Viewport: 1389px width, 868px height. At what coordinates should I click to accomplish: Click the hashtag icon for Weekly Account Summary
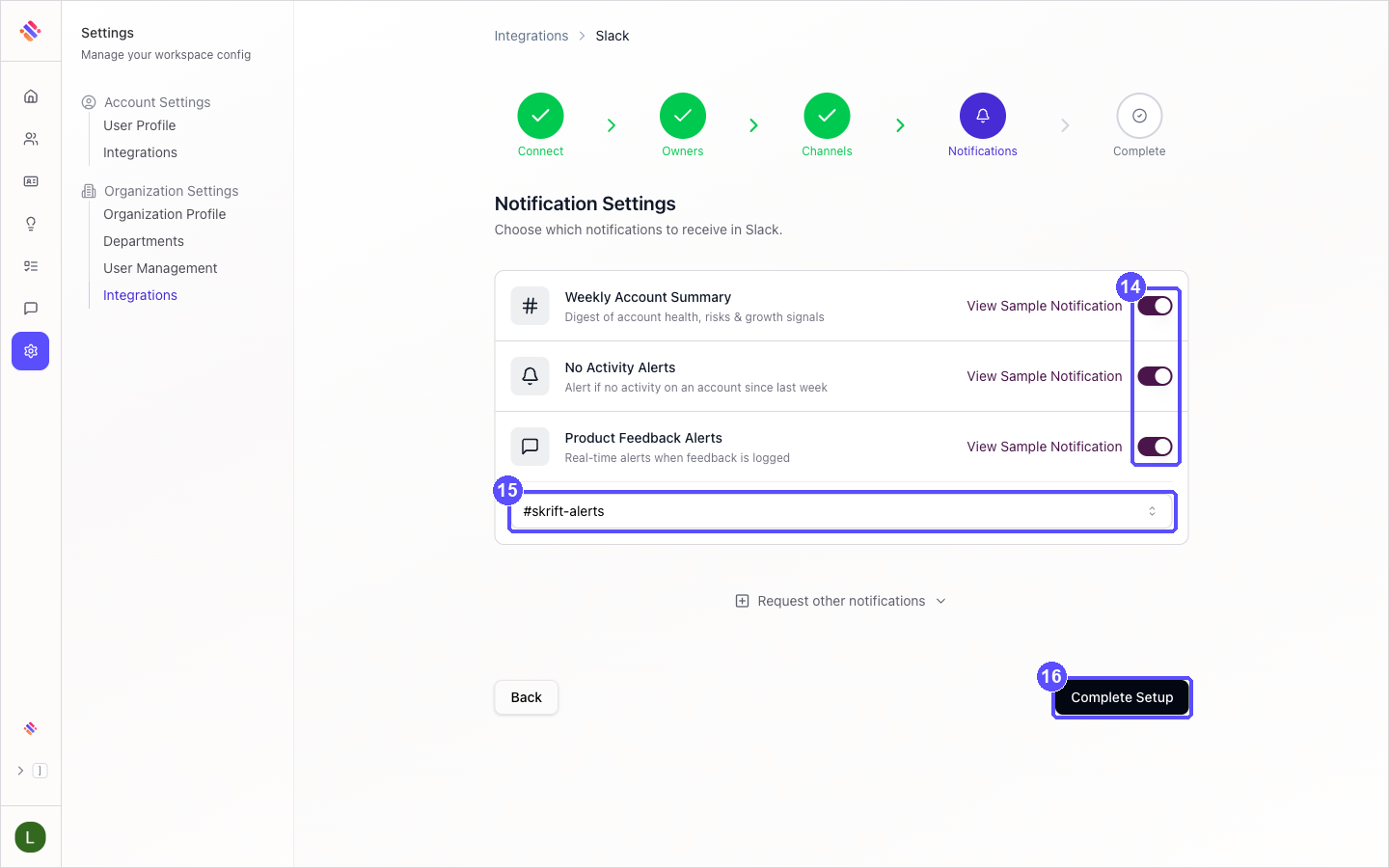click(530, 306)
